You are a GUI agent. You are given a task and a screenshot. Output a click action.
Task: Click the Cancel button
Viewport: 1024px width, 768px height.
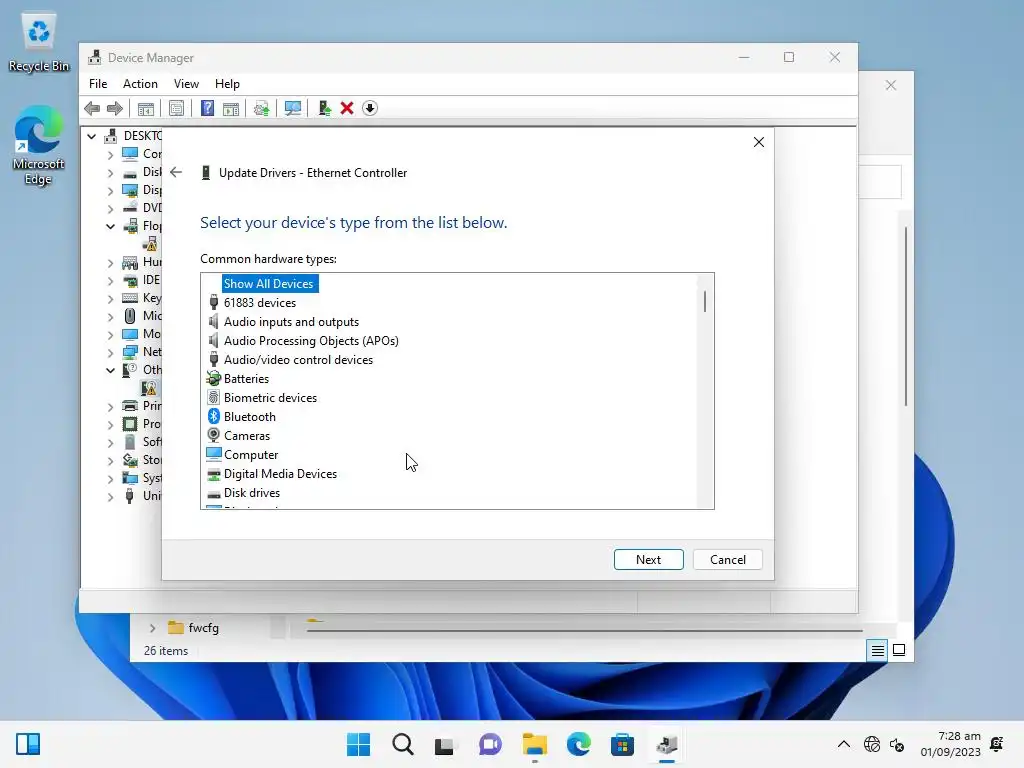tap(728, 560)
